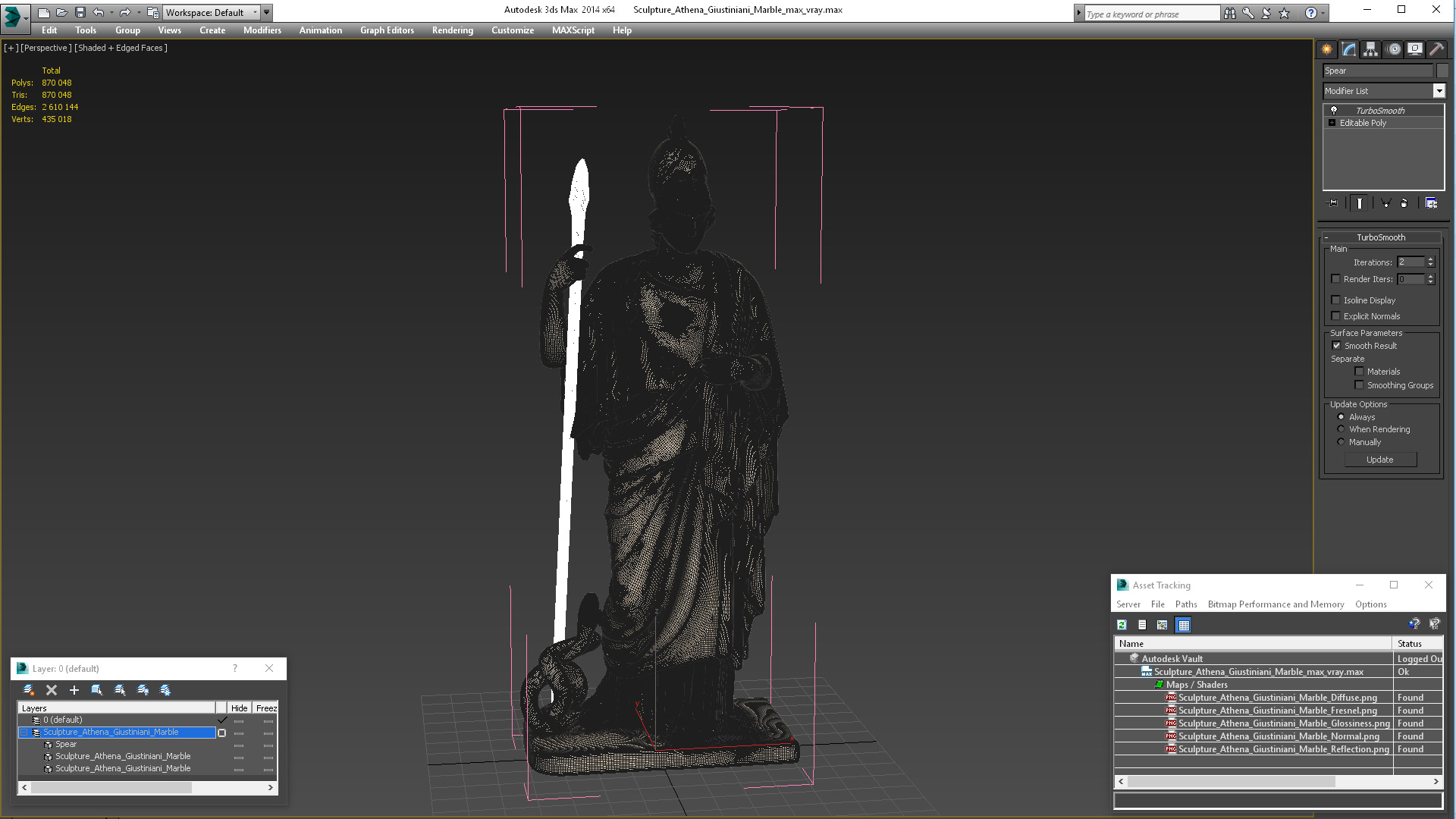
Task: Increase Iterations spinner up arrow
Action: pos(1430,259)
